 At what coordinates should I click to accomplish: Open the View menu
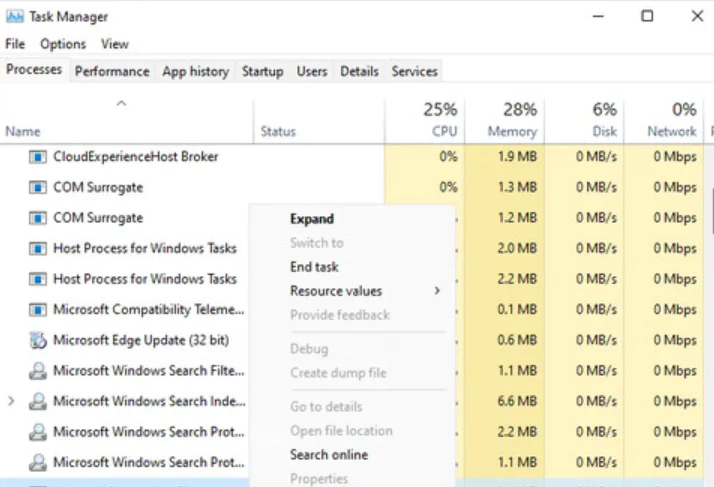115,44
